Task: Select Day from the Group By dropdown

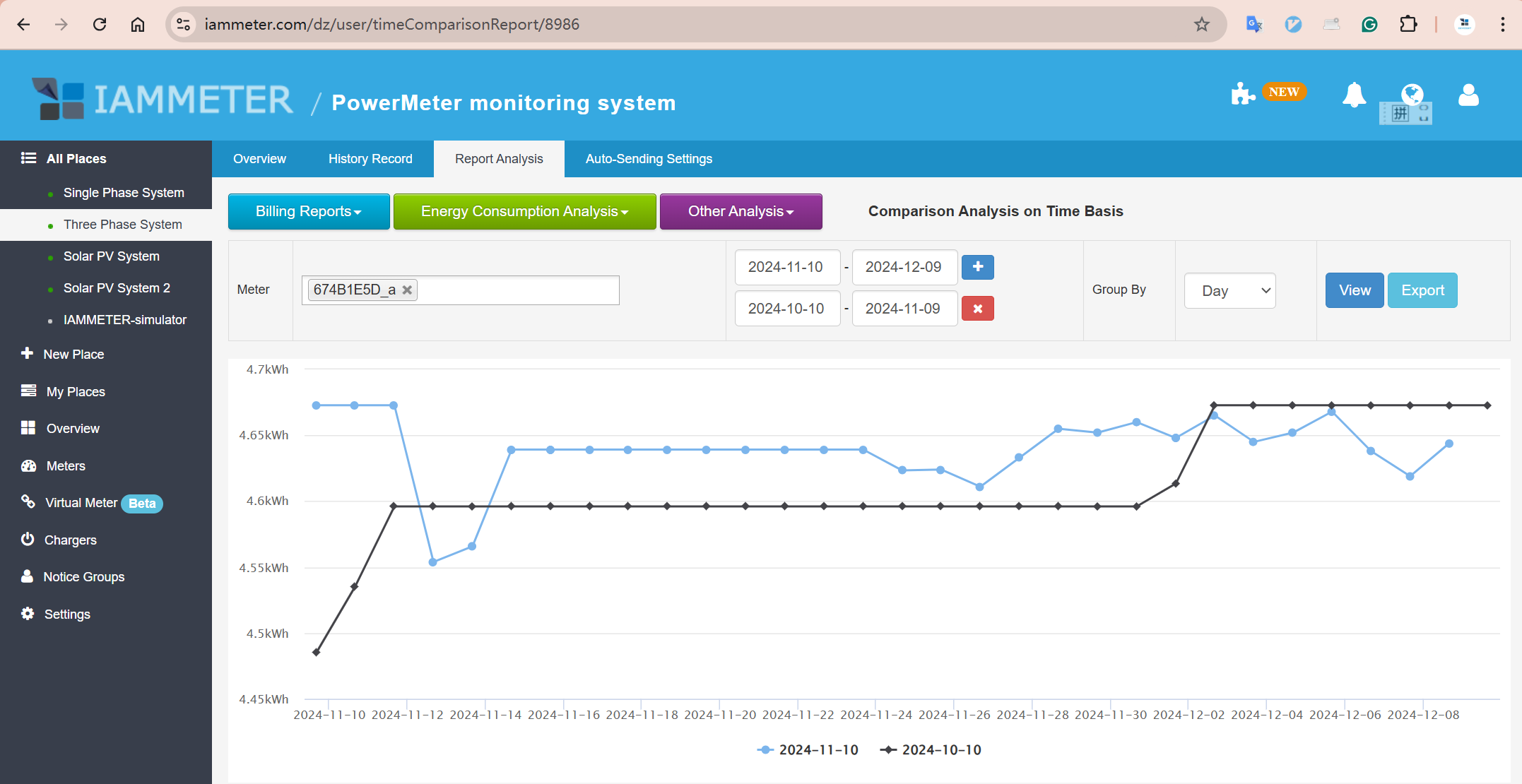Action: tap(1232, 290)
